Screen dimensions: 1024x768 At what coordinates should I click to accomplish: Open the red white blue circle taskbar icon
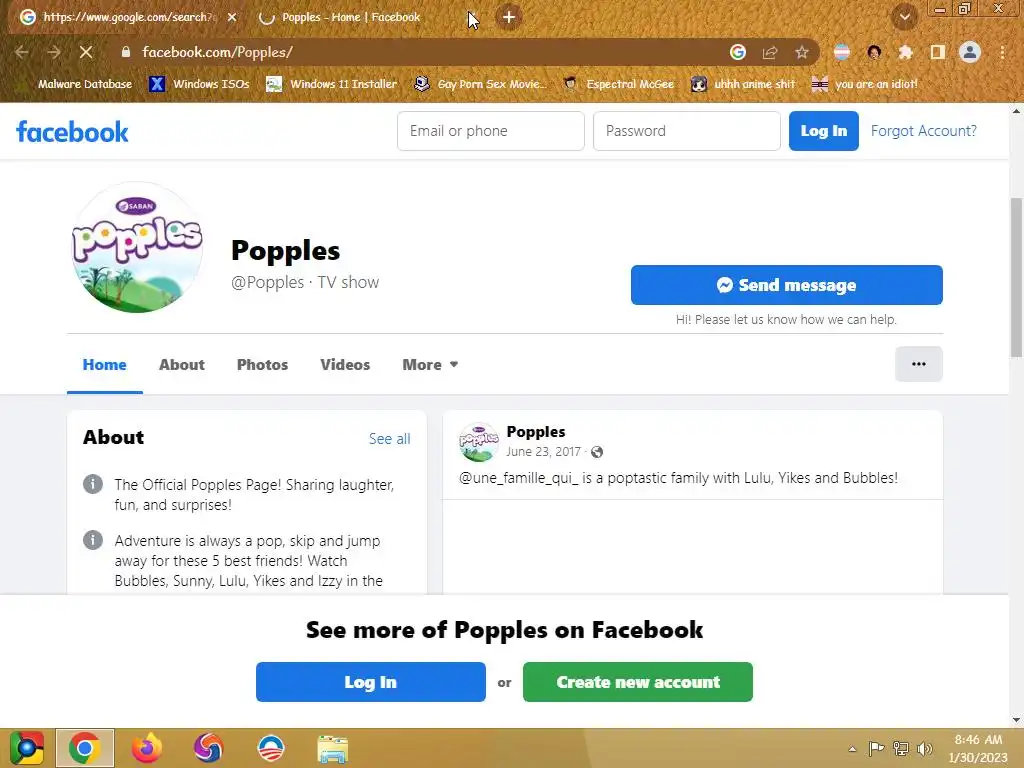coord(270,748)
